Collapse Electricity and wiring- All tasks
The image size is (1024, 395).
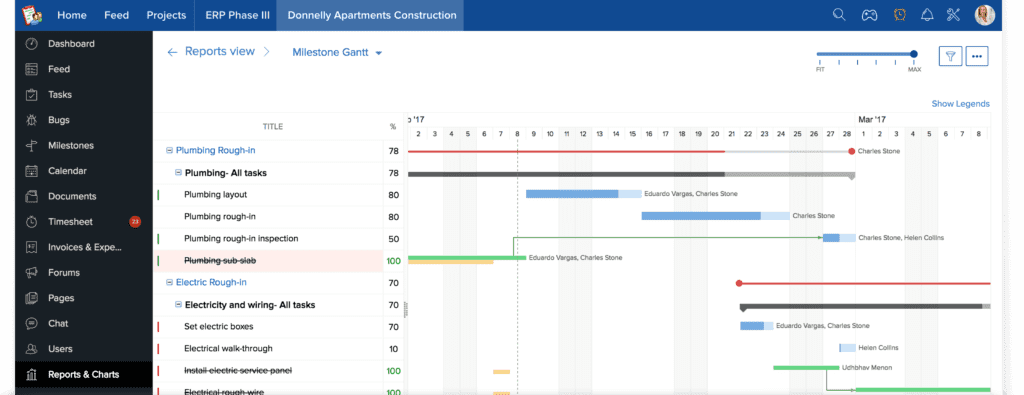178,305
